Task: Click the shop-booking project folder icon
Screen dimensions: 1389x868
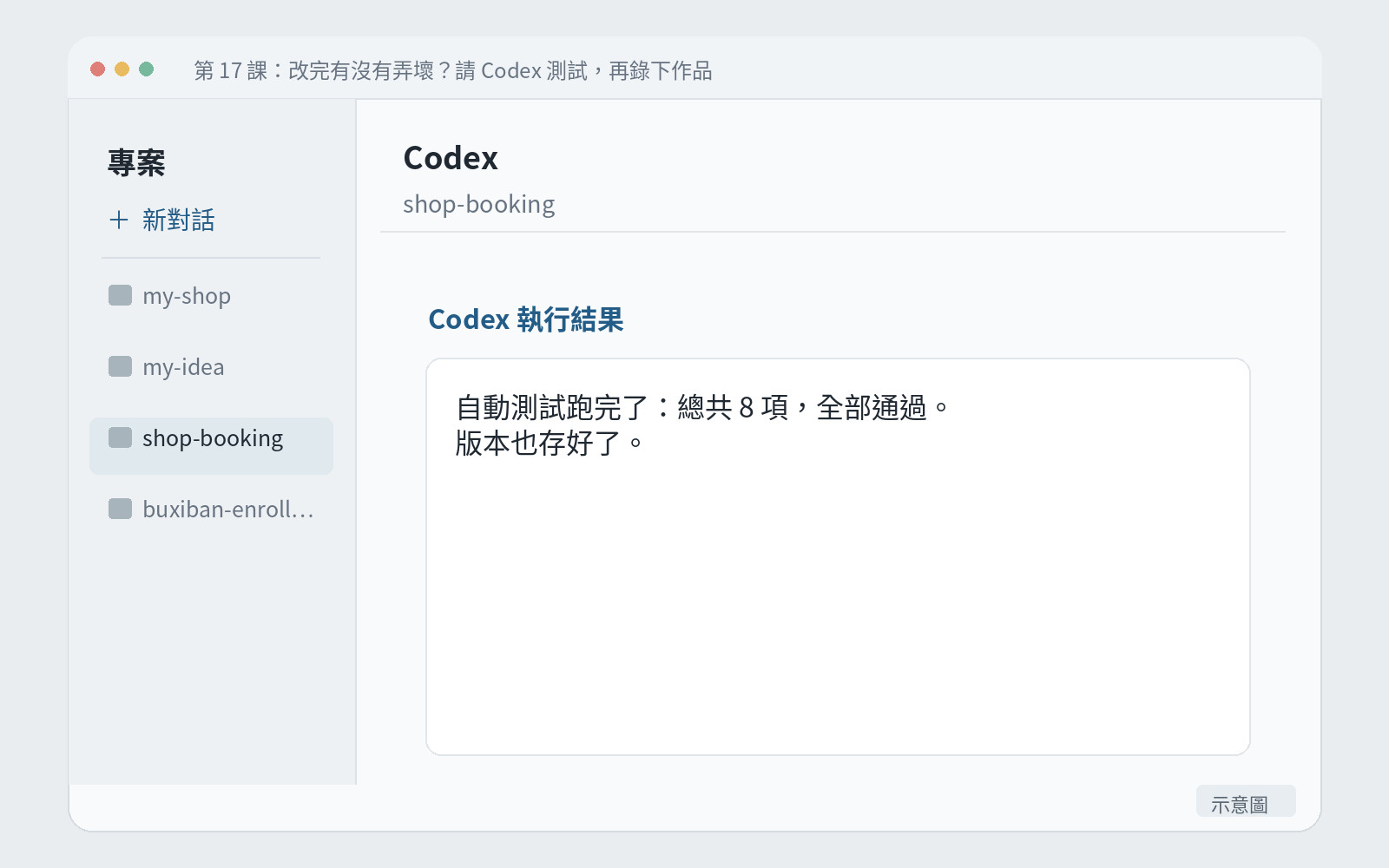Action: 120,437
